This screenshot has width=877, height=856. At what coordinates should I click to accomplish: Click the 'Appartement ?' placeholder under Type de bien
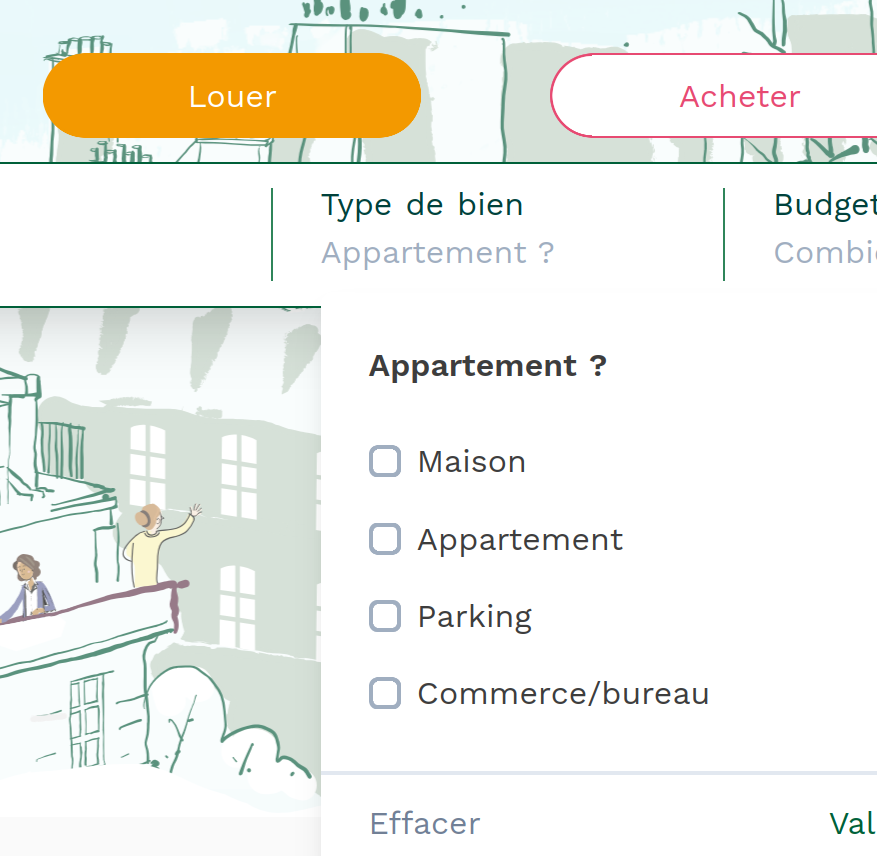437,253
